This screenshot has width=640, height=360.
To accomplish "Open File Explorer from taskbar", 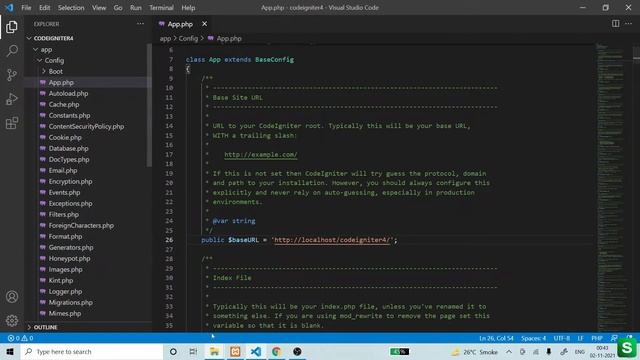I will [214, 351].
